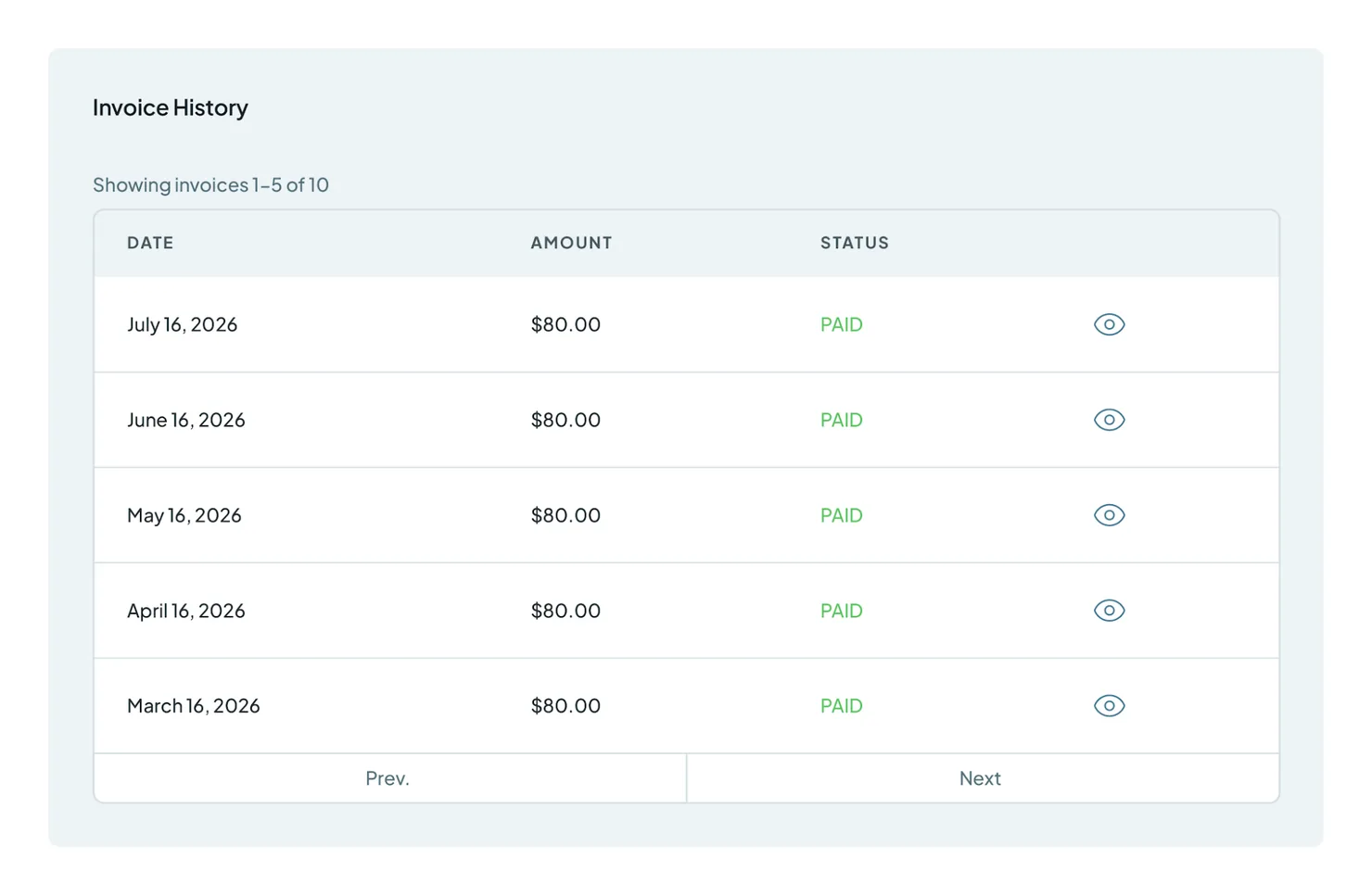Click the eye icon for May 16, 2026 invoice
This screenshot has width=1372, height=896.
pyautogui.click(x=1109, y=515)
